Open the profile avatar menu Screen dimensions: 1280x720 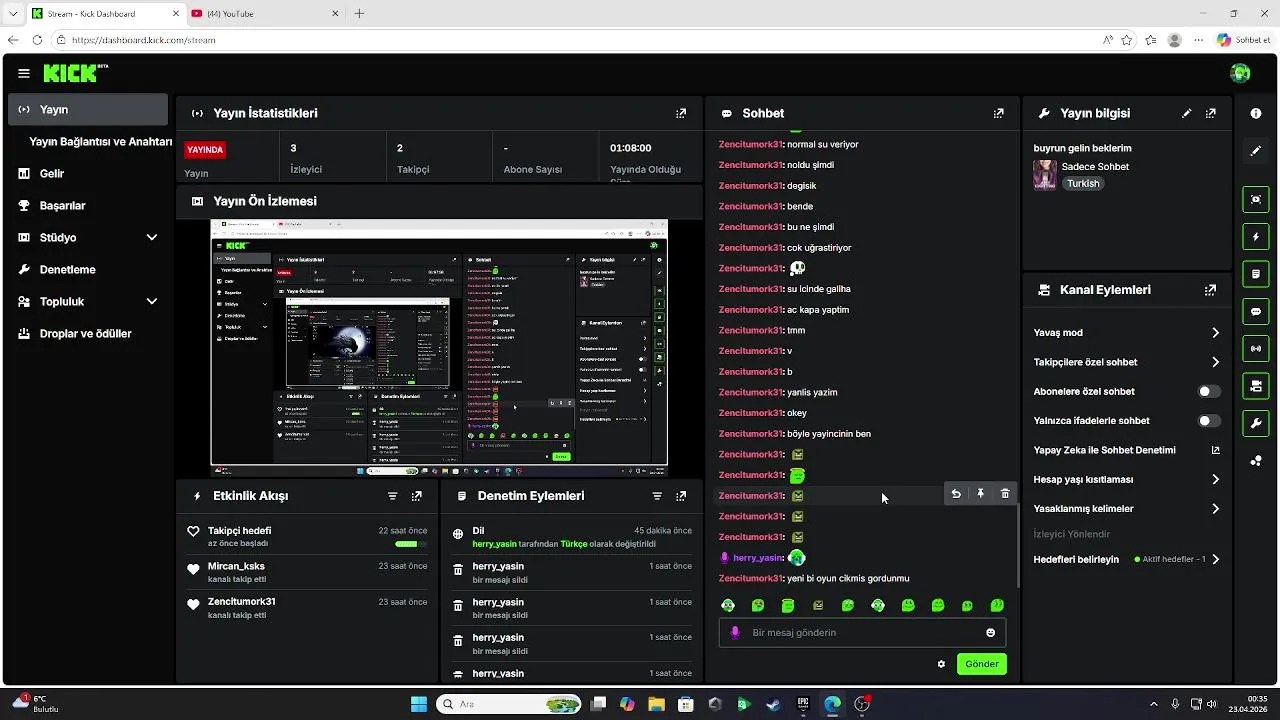point(1240,73)
